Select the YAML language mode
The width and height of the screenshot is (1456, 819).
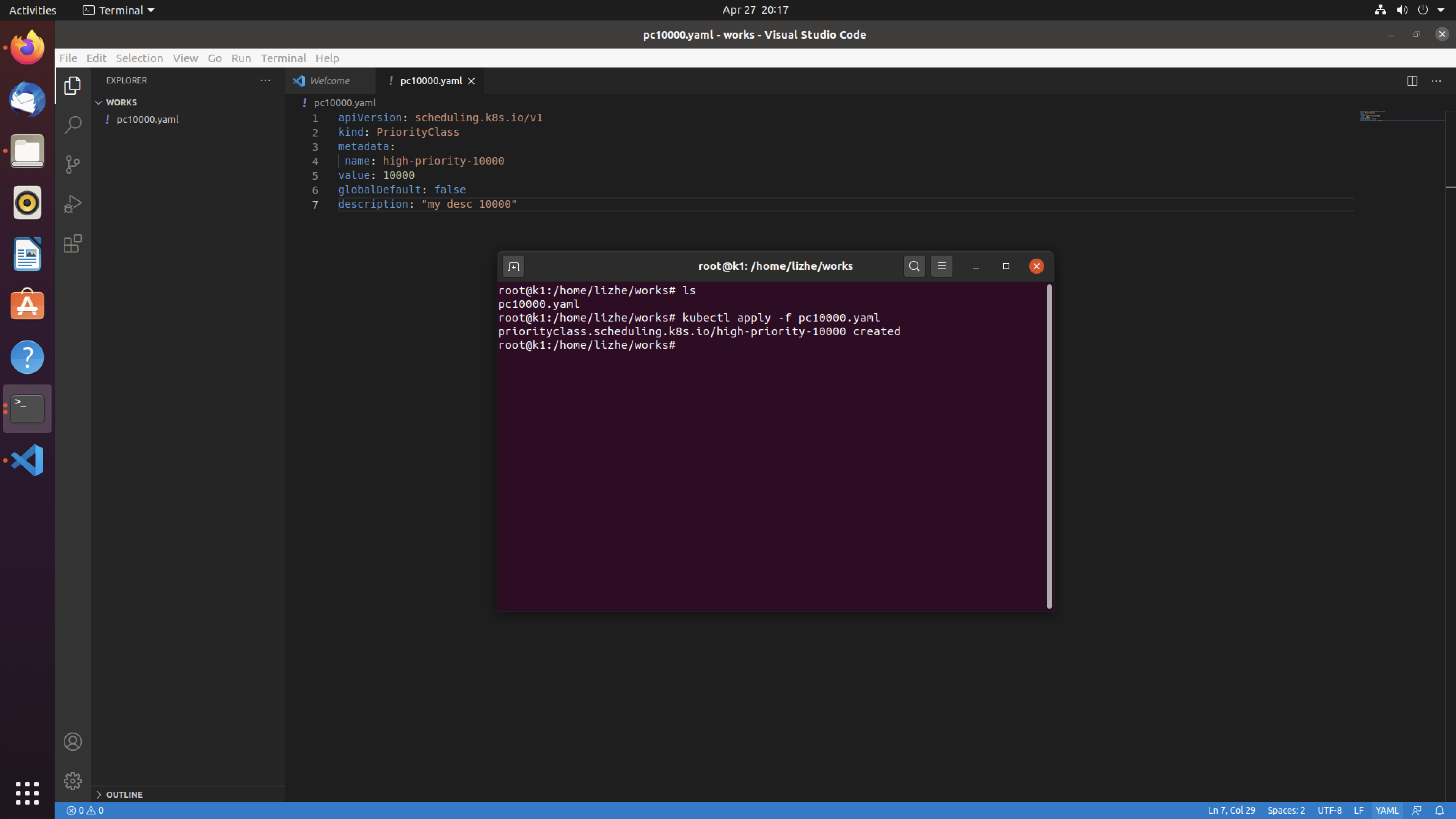(1387, 811)
